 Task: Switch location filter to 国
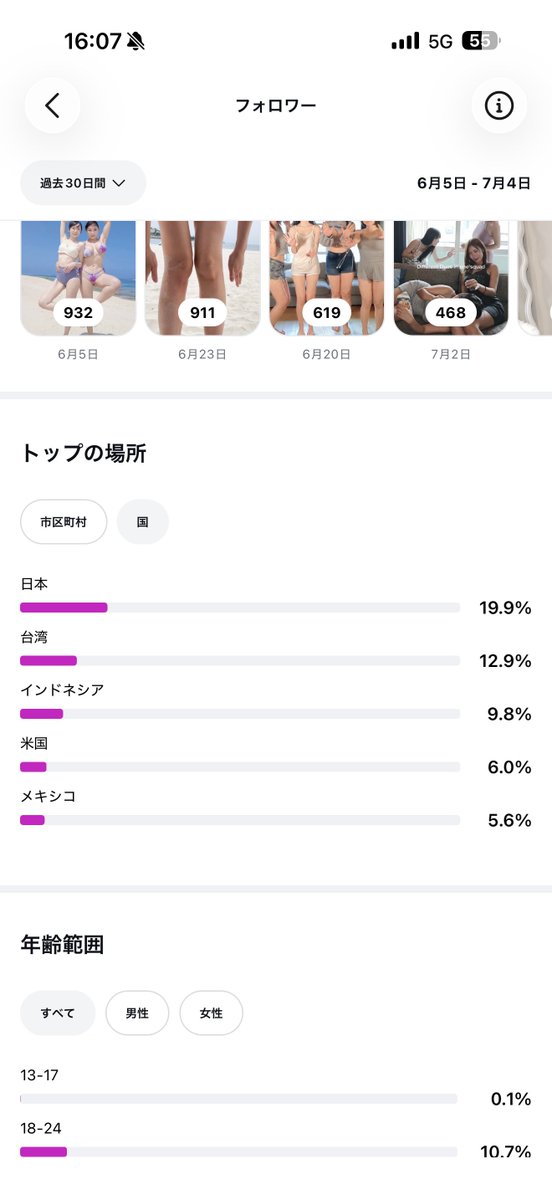143,522
